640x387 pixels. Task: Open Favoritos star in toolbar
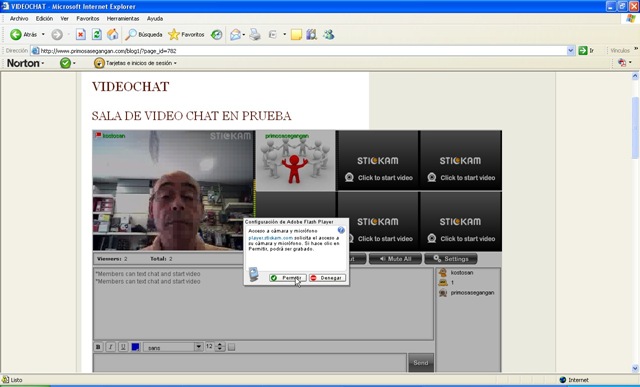[x=186, y=35]
